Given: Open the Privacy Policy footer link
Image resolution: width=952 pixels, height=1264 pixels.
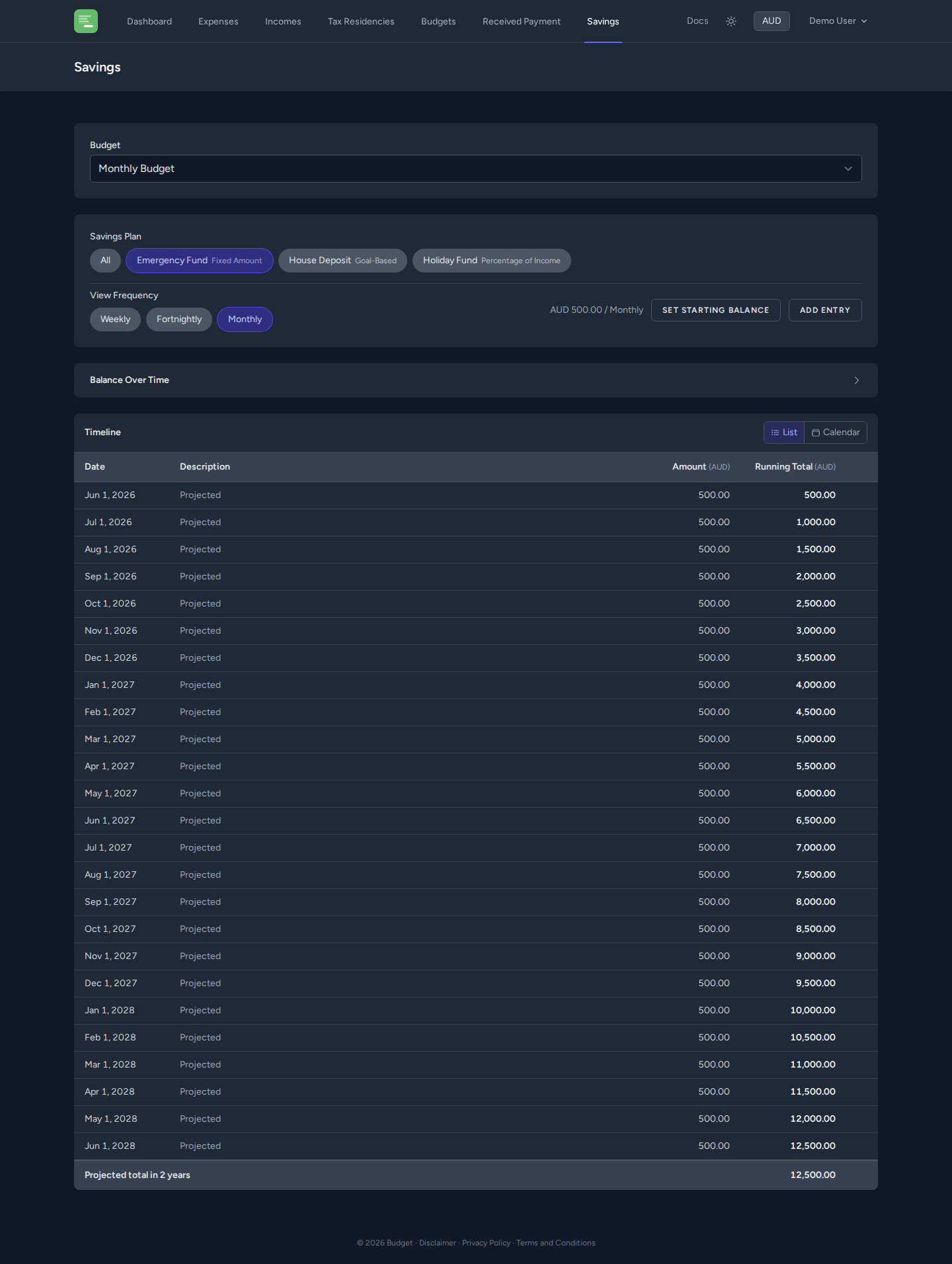Looking at the screenshot, I should [x=486, y=1243].
